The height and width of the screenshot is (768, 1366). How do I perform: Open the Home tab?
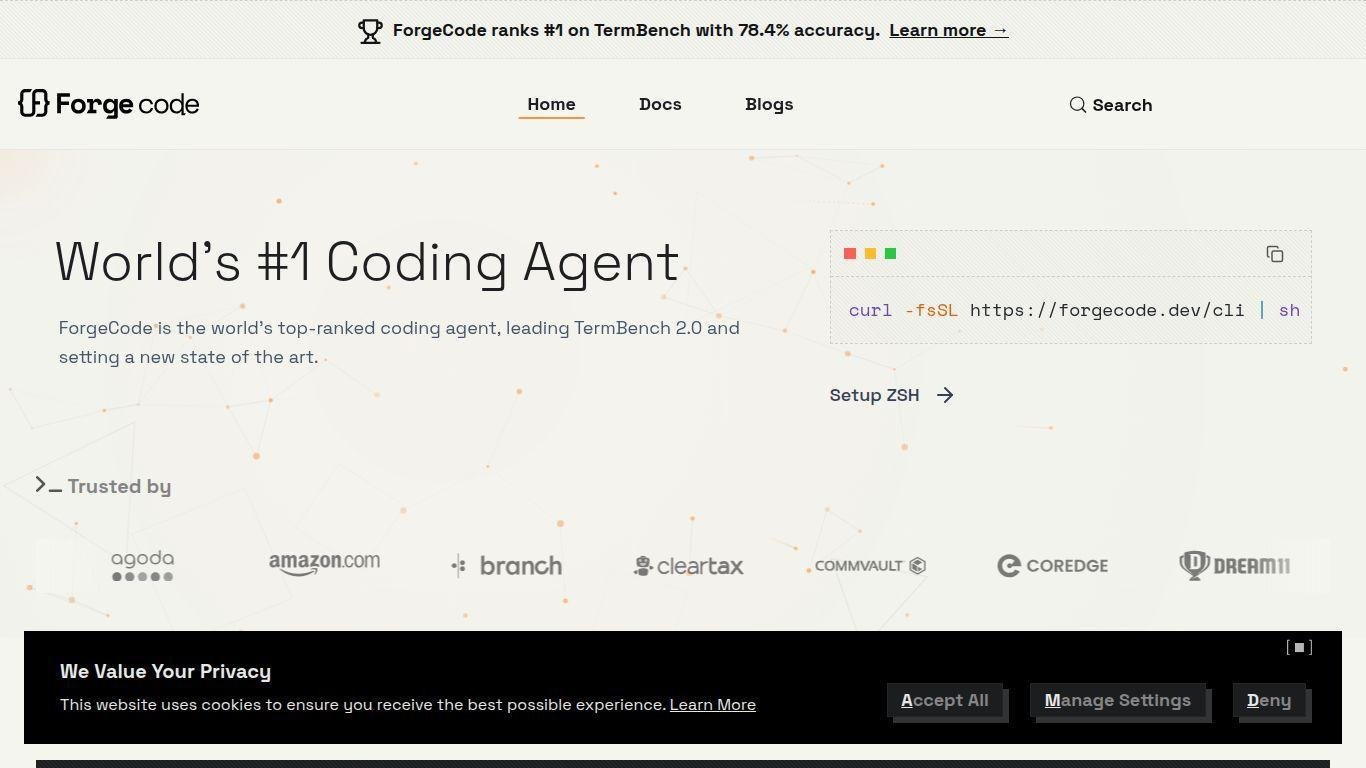[x=551, y=104]
